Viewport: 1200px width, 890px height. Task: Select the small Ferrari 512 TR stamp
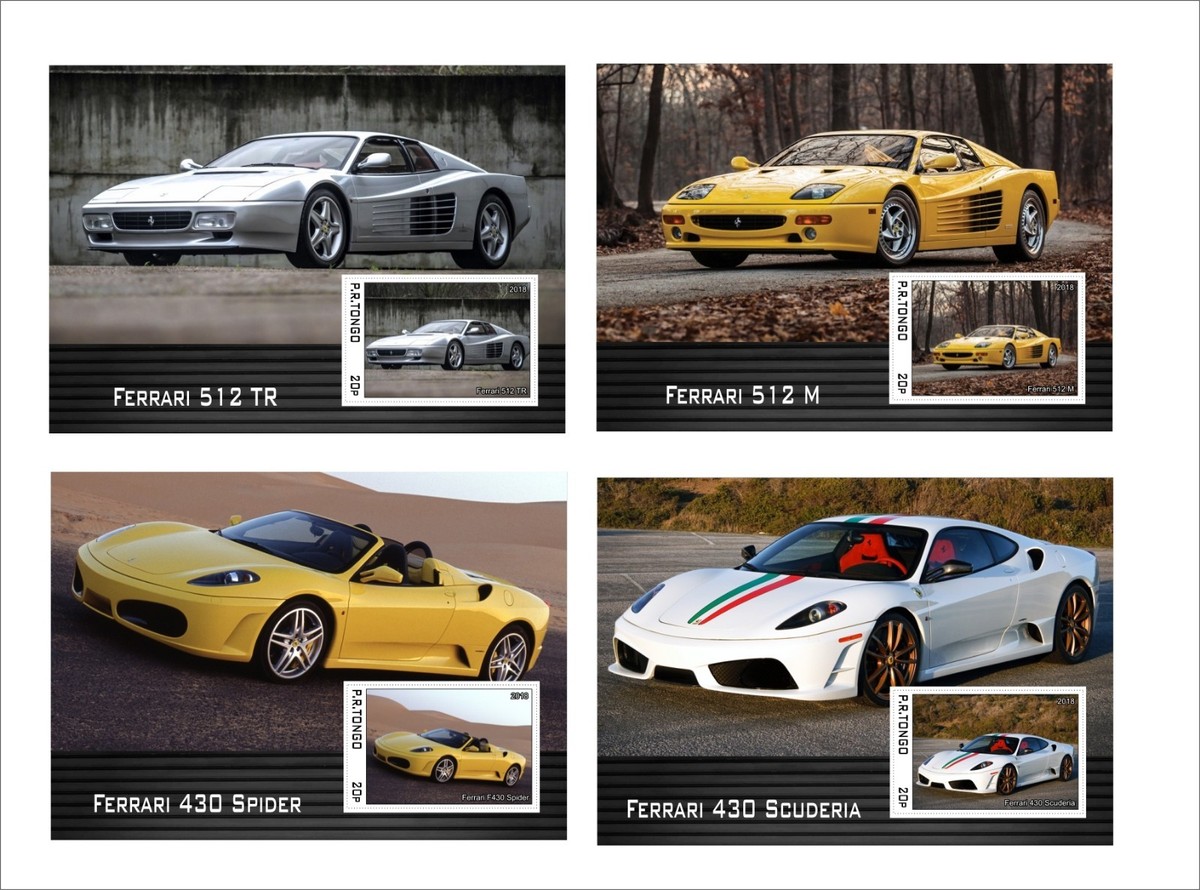coord(440,340)
